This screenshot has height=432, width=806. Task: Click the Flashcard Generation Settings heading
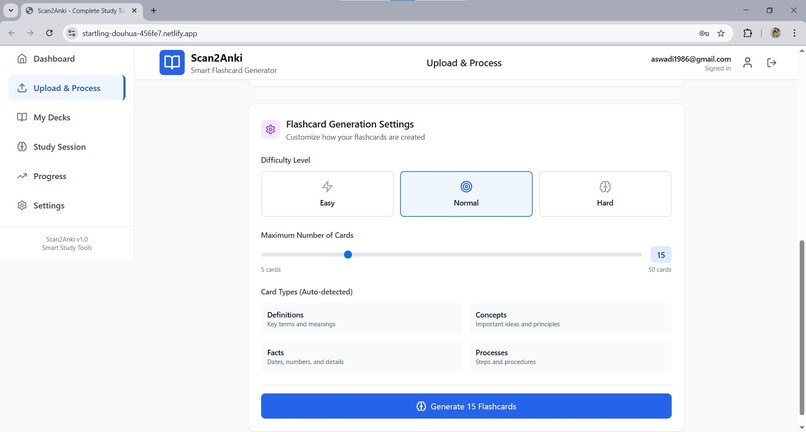tap(350, 124)
